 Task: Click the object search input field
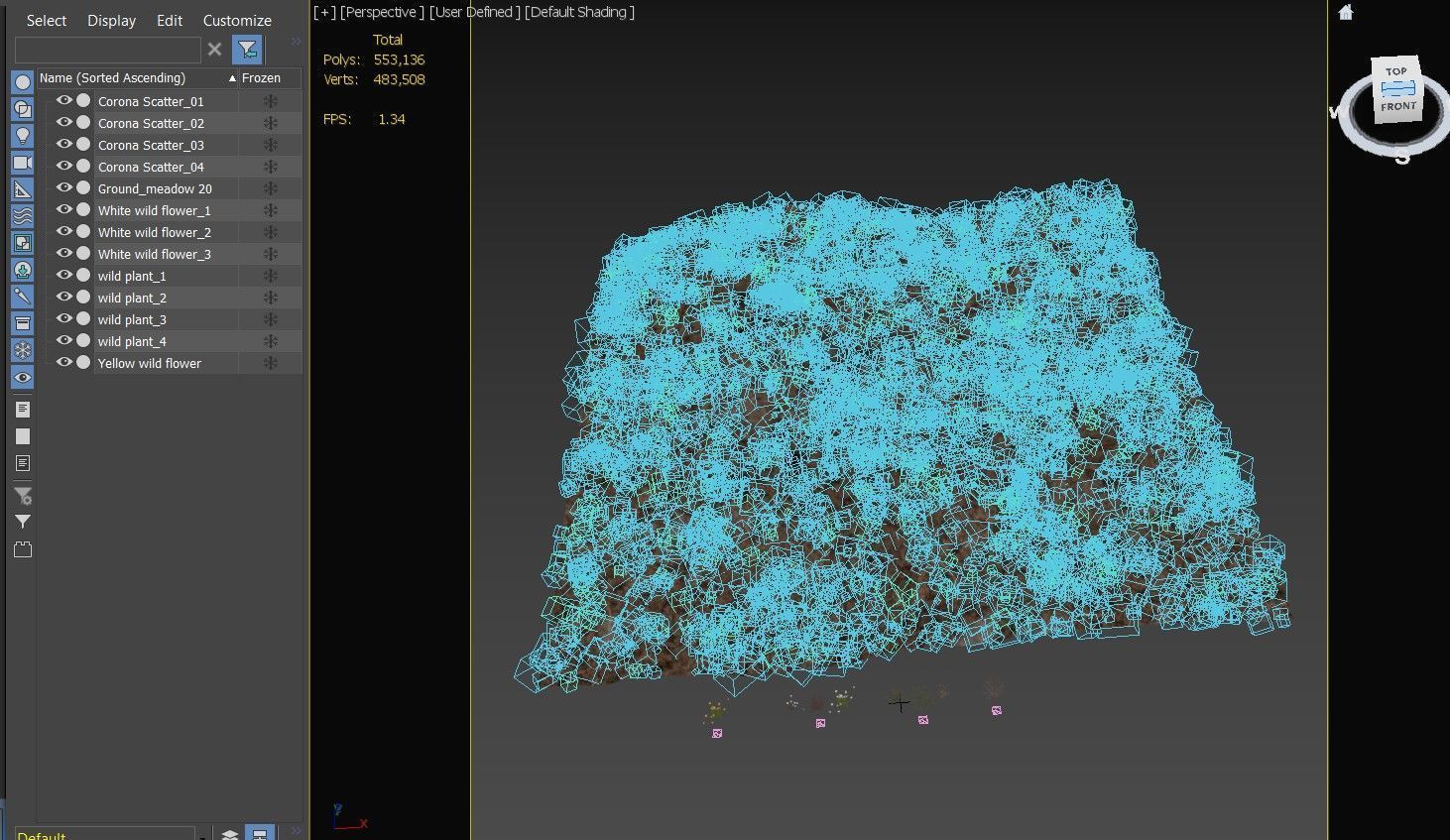[x=107, y=49]
